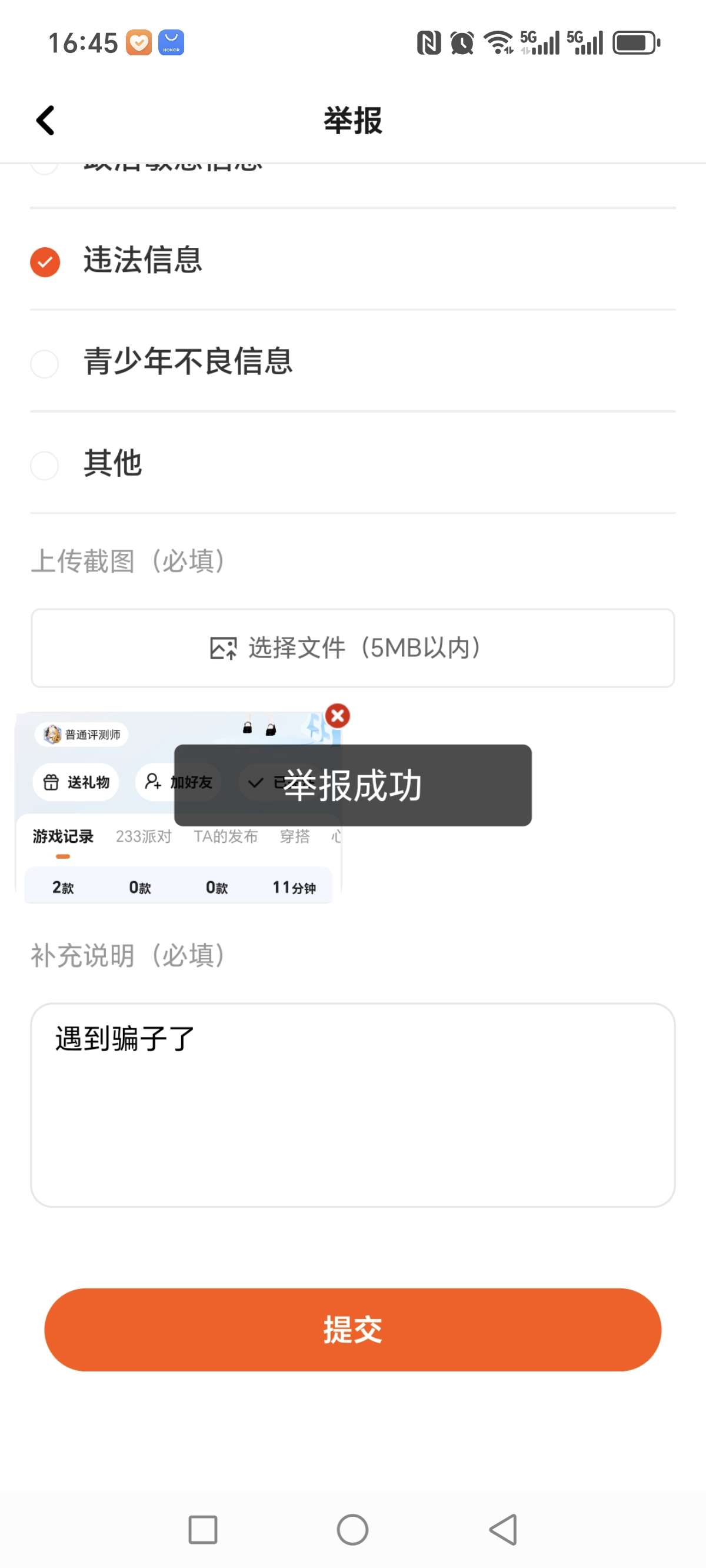Tap the image upload icon
This screenshot has height=1568, width=706.
pos(223,648)
